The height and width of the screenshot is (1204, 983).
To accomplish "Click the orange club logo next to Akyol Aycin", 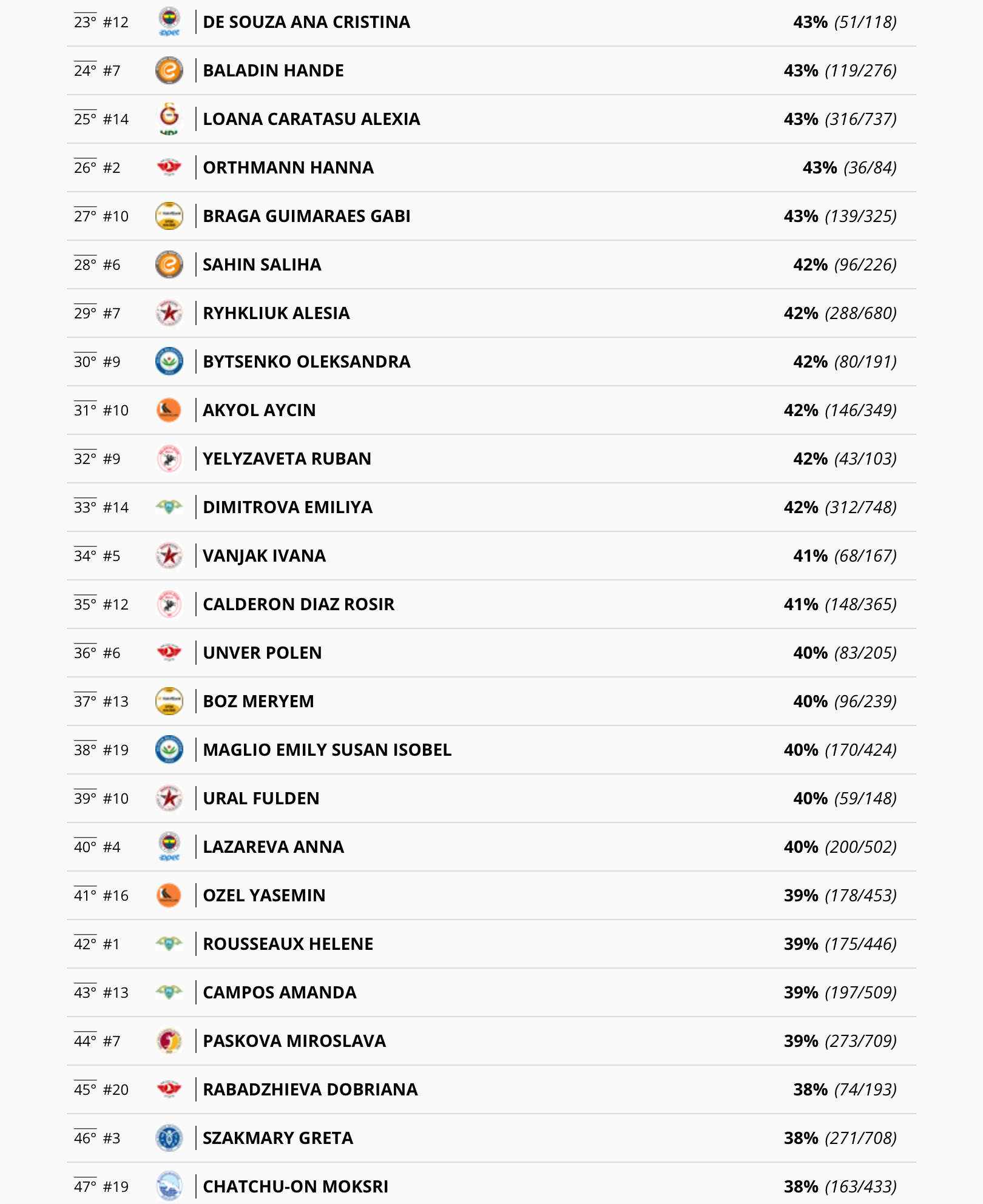I will (169, 410).
